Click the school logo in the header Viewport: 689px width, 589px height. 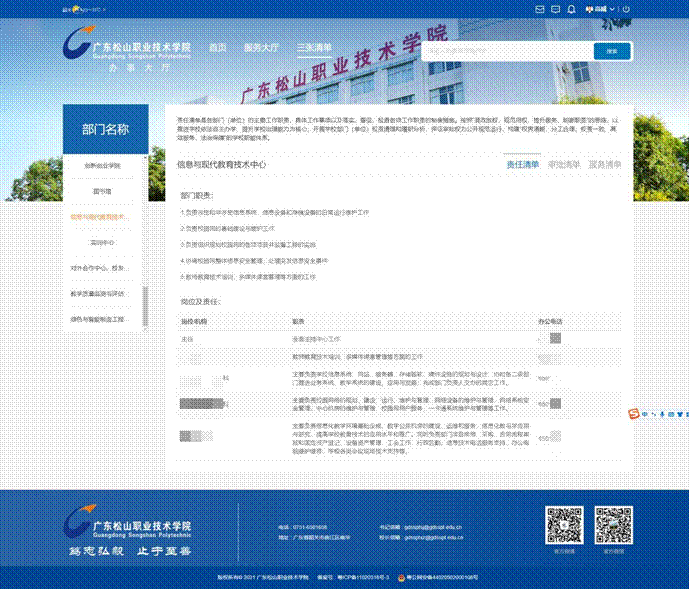[x=127, y=43]
